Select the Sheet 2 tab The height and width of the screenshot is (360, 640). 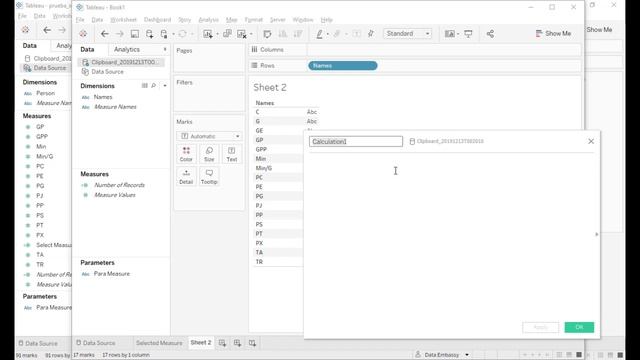coord(201,343)
